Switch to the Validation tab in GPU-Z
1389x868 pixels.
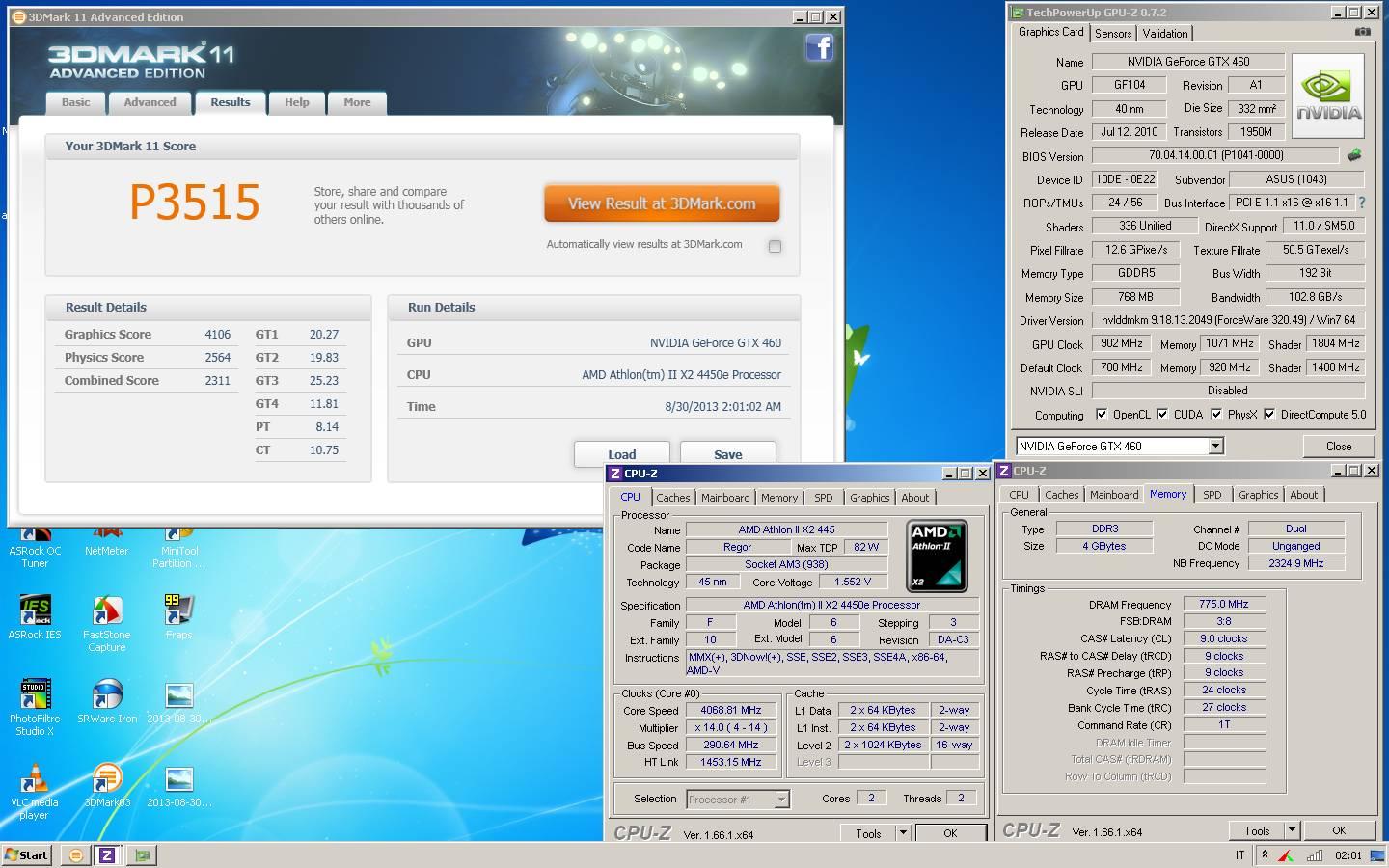[1165, 33]
